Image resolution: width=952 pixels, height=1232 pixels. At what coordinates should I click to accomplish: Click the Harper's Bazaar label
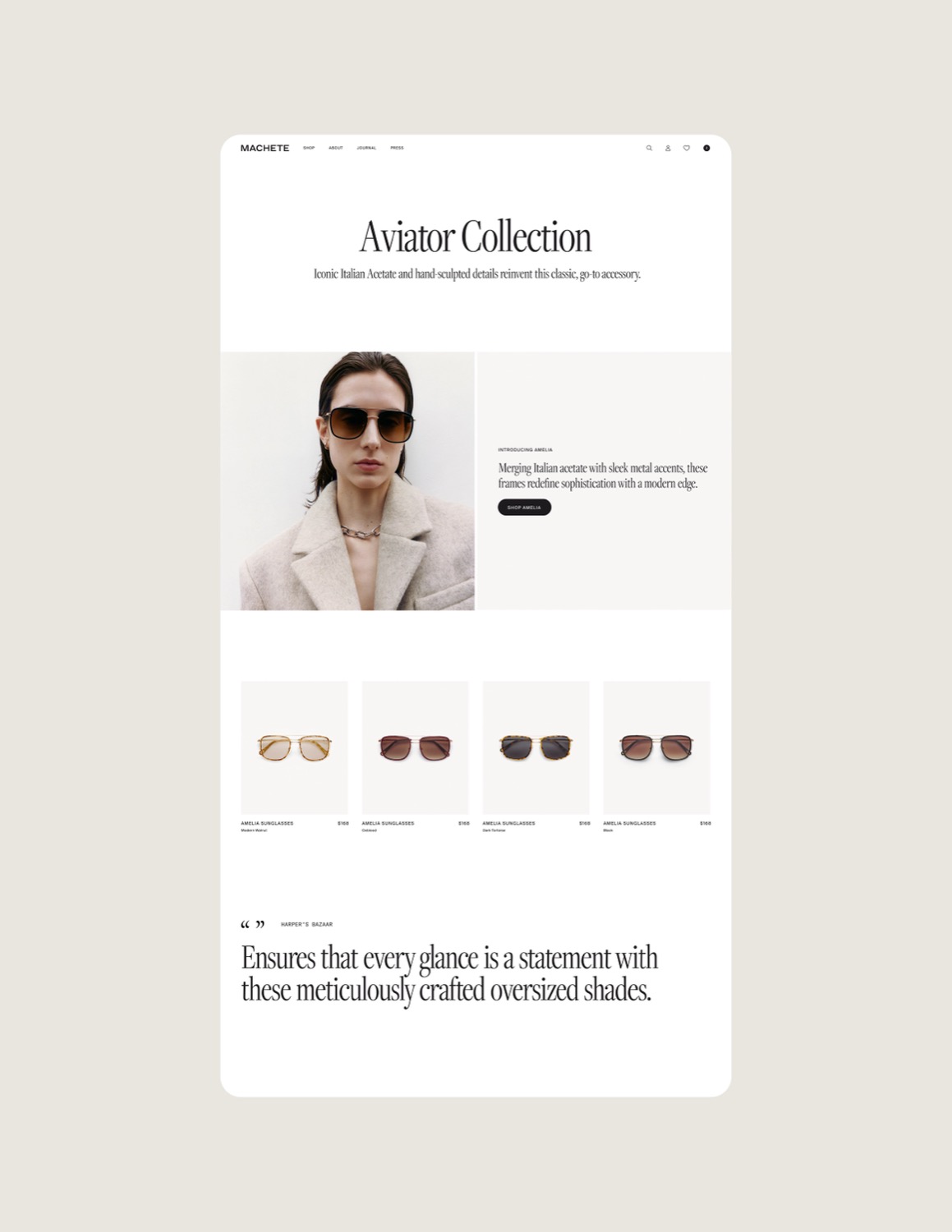pyautogui.click(x=306, y=924)
